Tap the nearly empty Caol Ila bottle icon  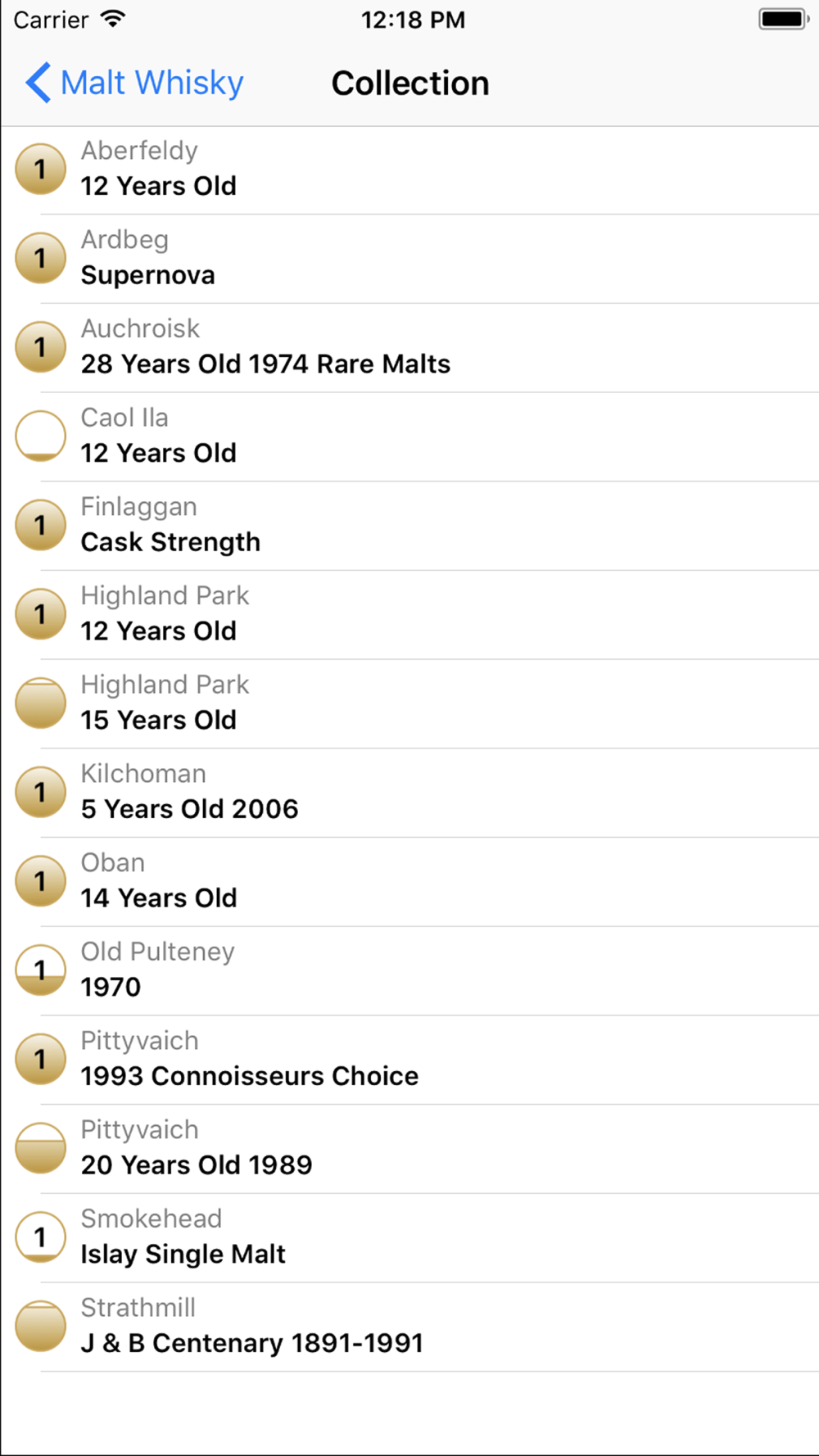coord(40,436)
